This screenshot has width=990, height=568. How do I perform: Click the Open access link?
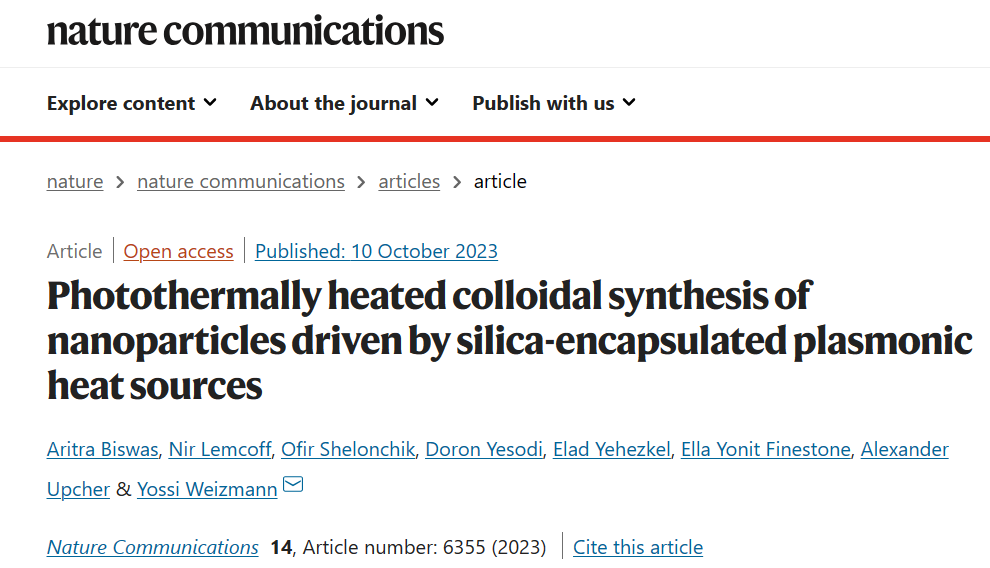[x=178, y=251]
